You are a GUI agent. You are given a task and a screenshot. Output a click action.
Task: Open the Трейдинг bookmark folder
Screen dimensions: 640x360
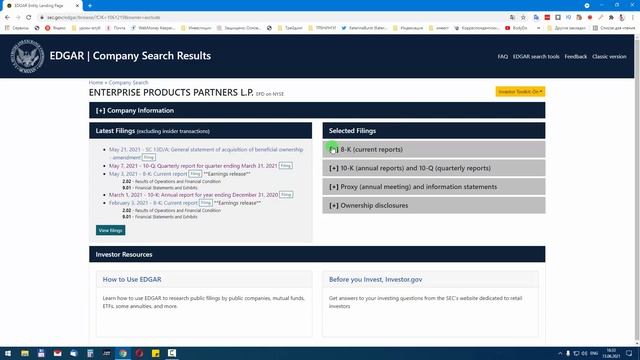coord(290,28)
